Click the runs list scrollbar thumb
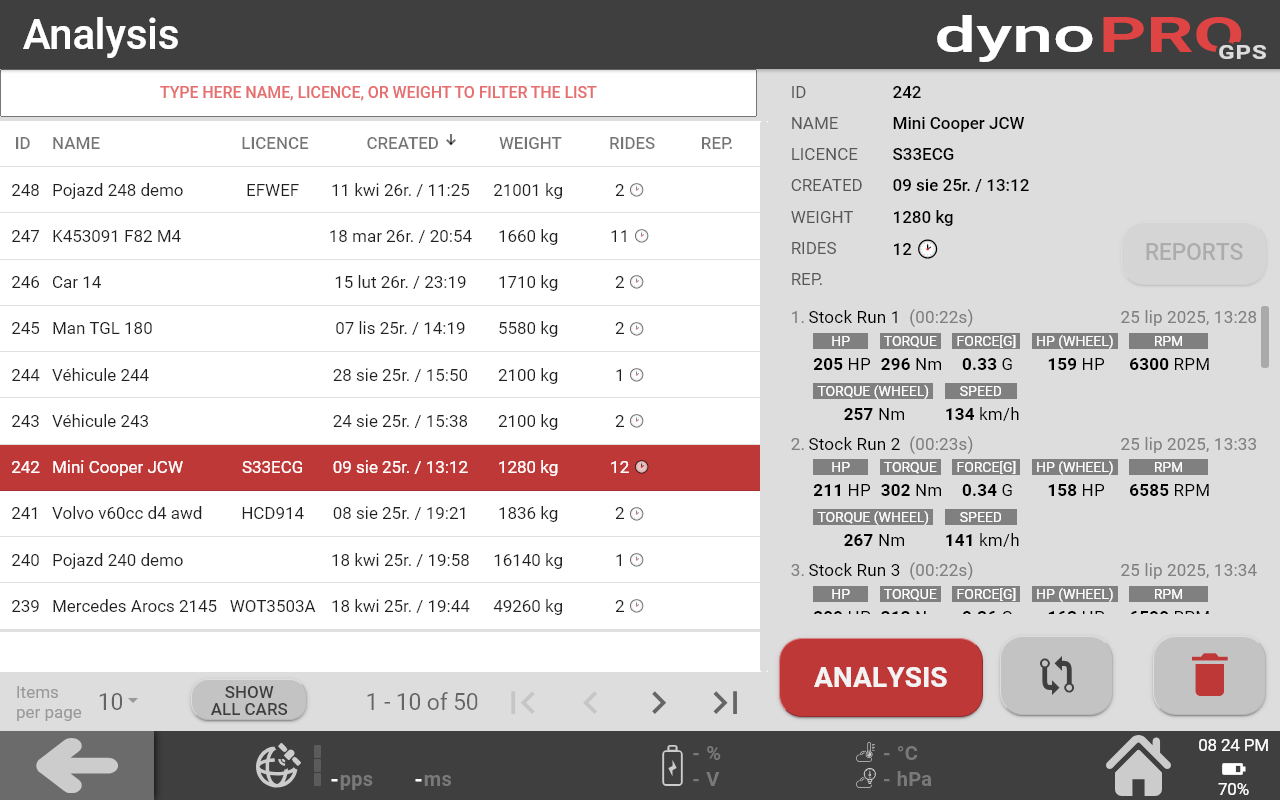 click(1265, 337)
